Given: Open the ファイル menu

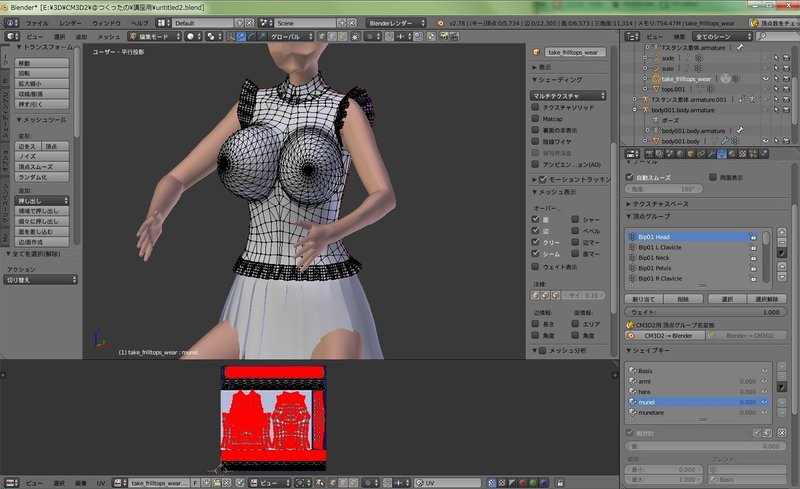Looking at the screenshot, I should 35,21.
